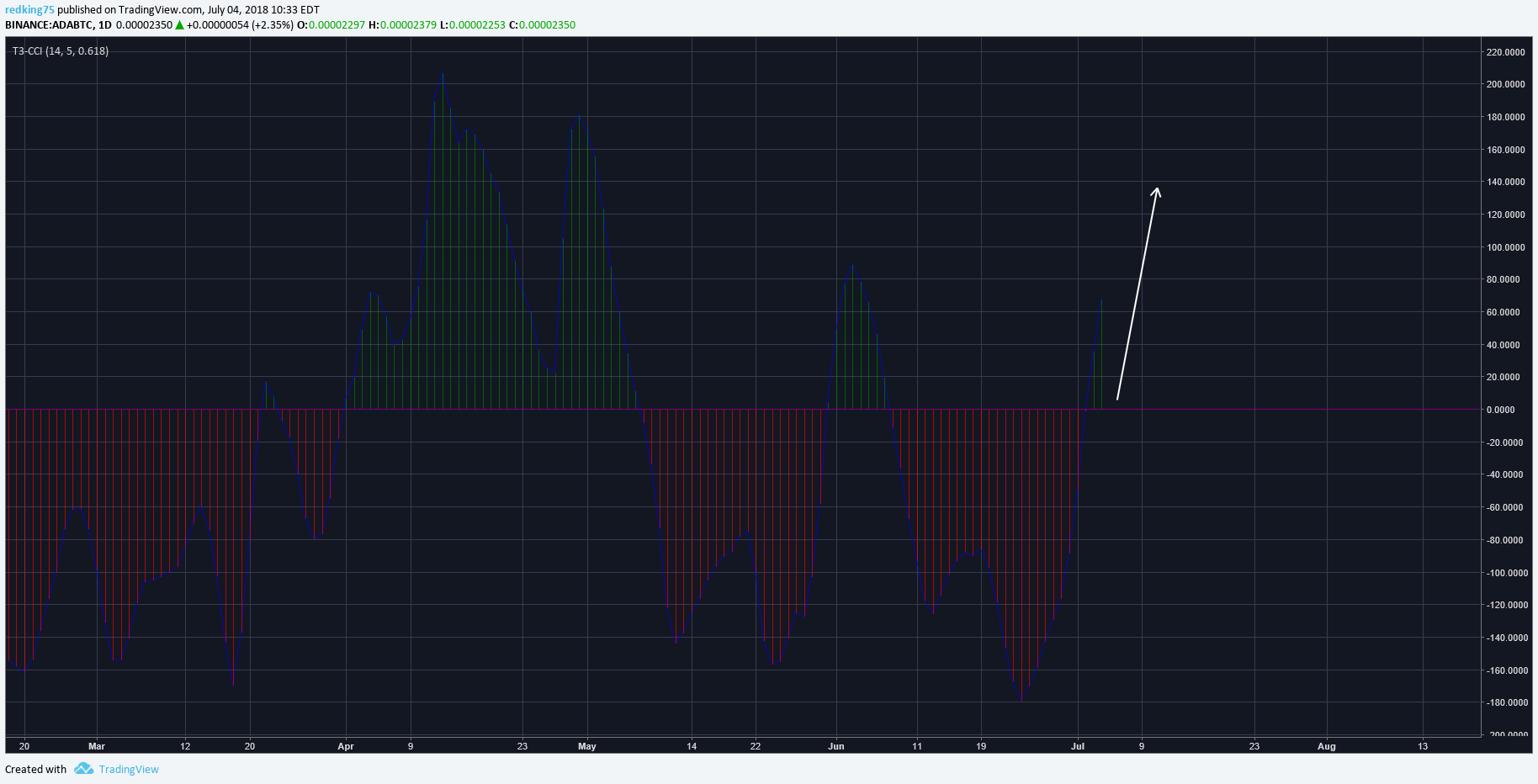Click the 160.0000 price scale label

1505,150
